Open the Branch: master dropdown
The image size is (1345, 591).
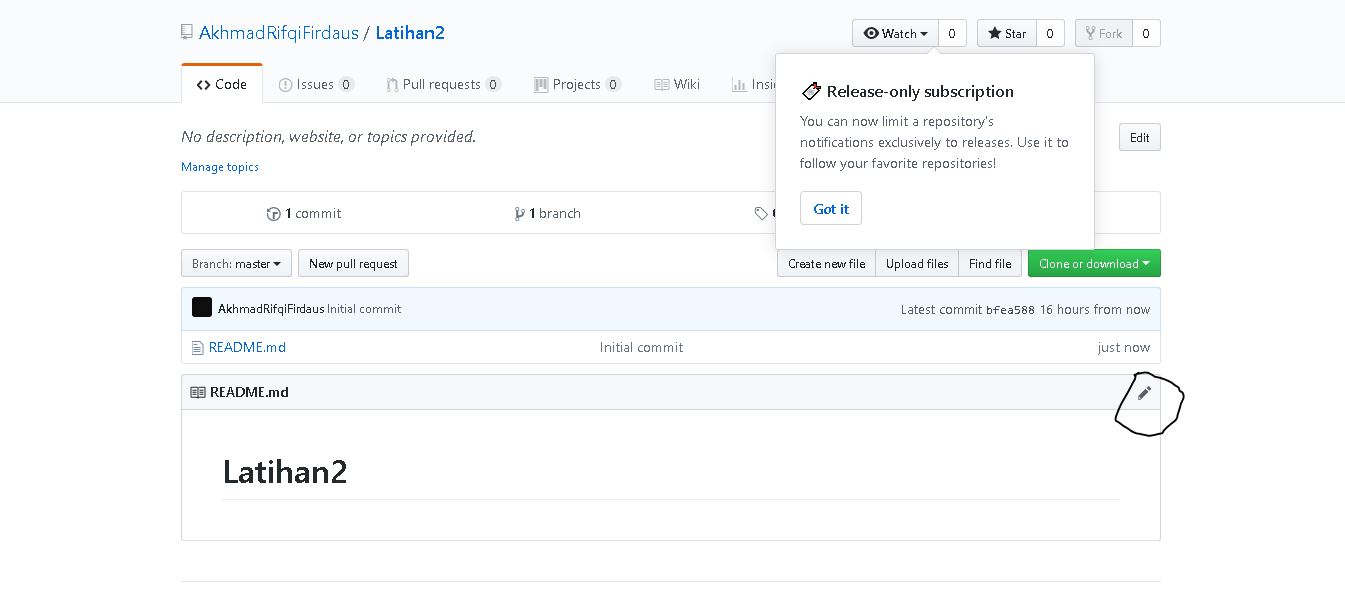237,264
